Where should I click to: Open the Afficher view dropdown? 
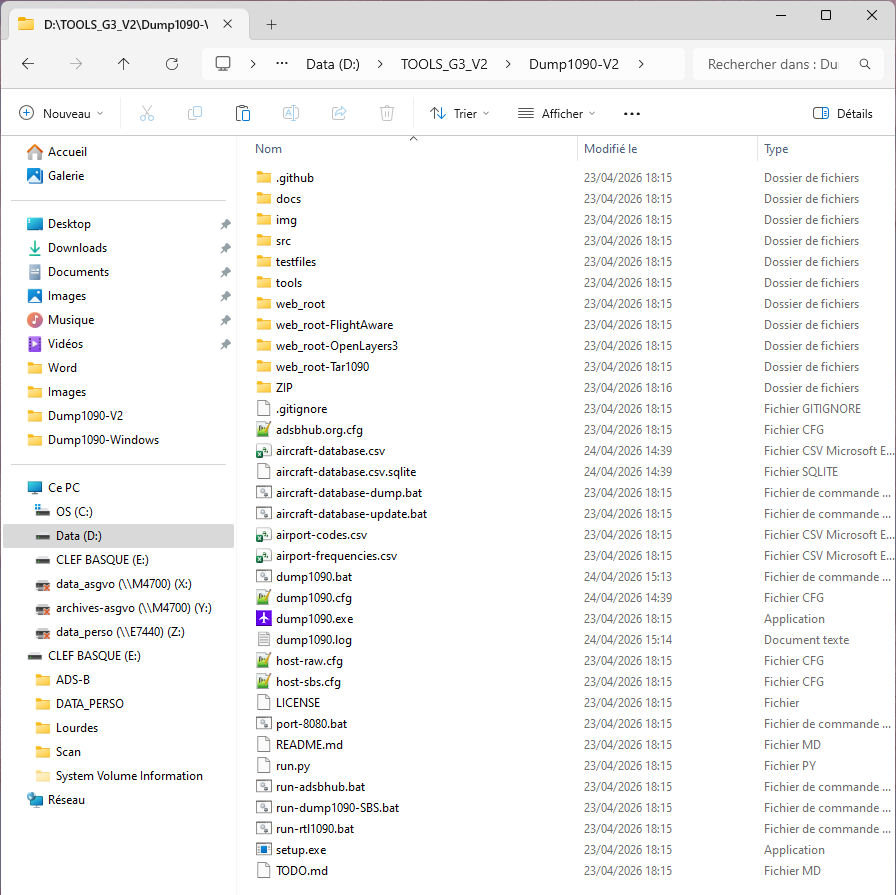557,113
